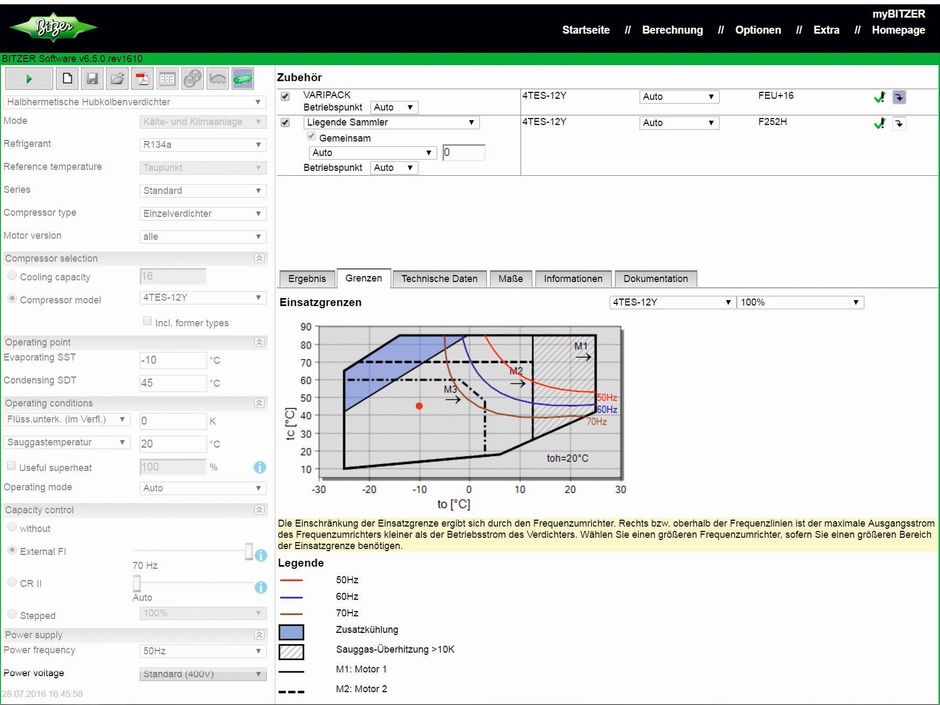The width and height of the screenshot is (940, 705).
Task: Click the save floppy disk icon
Action: point(92,78)
